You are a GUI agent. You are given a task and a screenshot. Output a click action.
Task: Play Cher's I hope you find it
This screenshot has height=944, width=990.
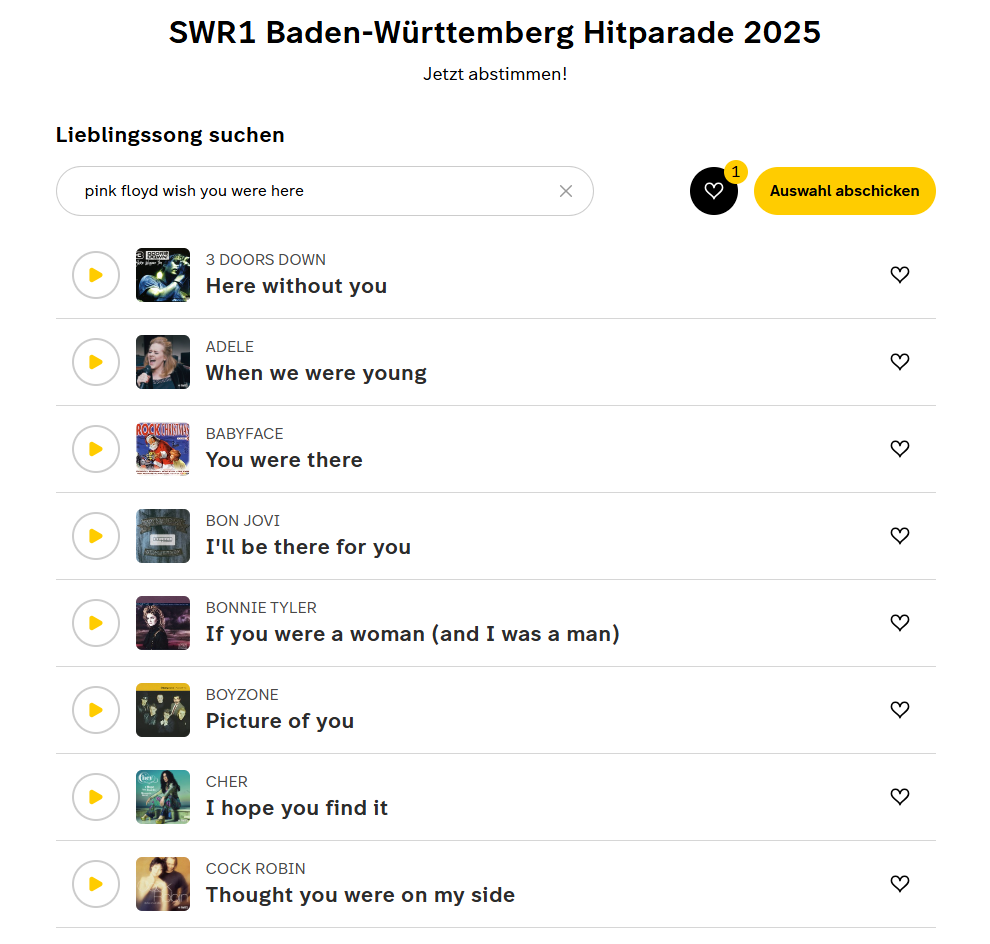click(x=96, y=797)
